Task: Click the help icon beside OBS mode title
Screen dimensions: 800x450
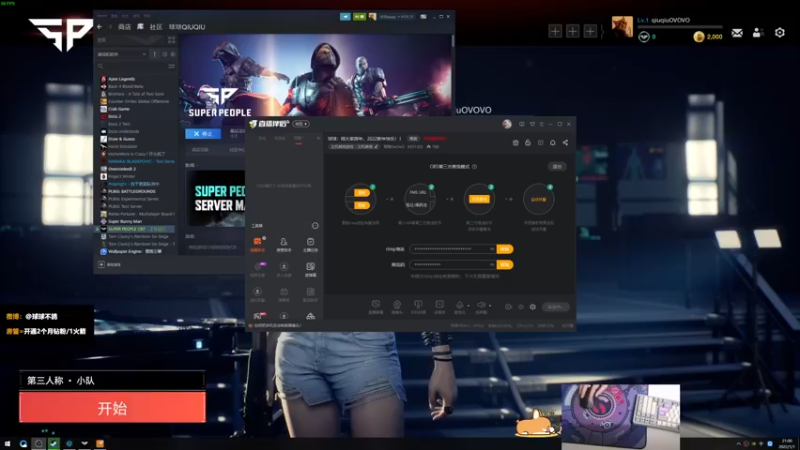Action: pos(474,166)
